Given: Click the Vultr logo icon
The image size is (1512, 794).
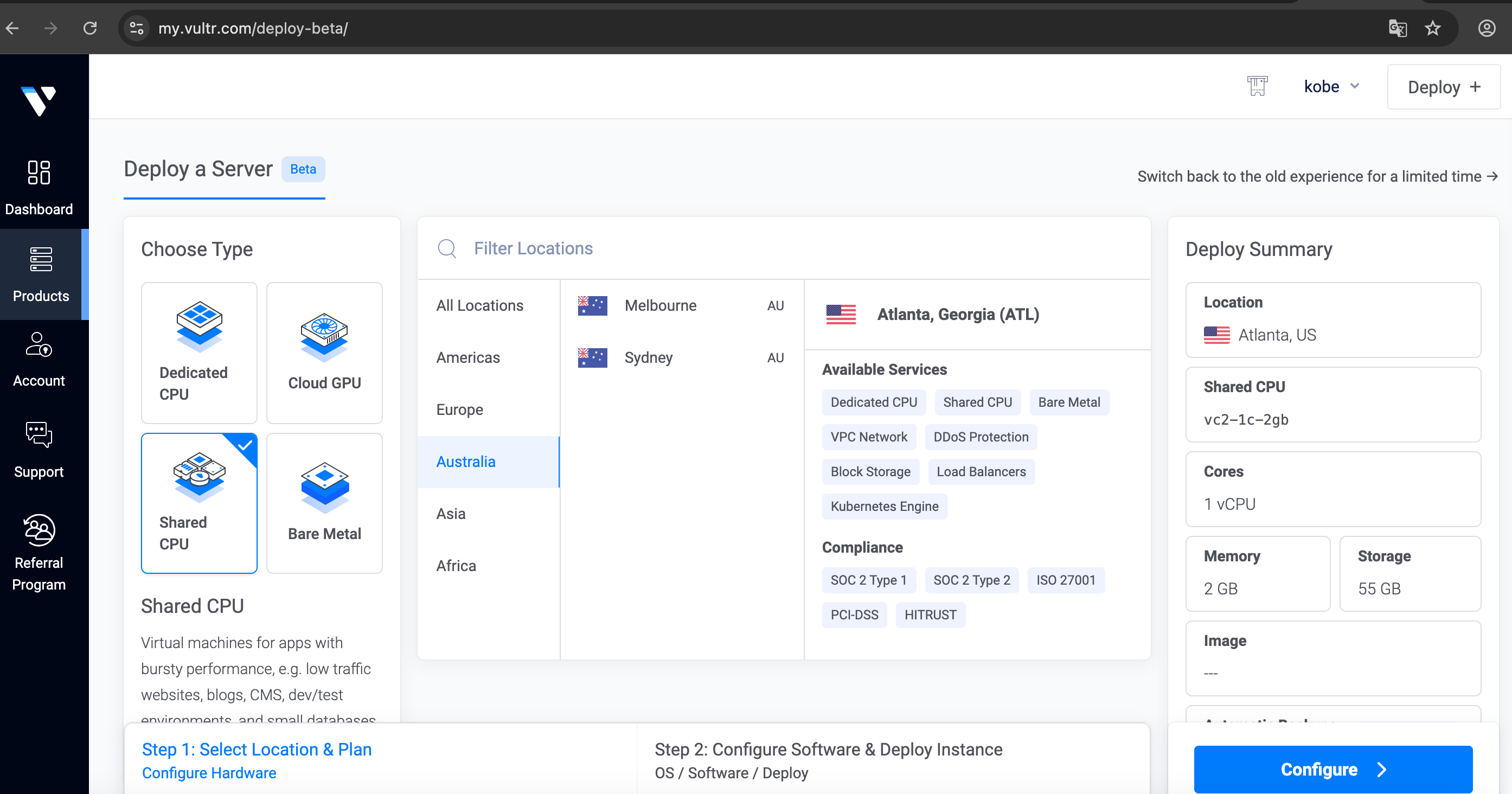Looking at the screenshot, I should click(39, 101).
